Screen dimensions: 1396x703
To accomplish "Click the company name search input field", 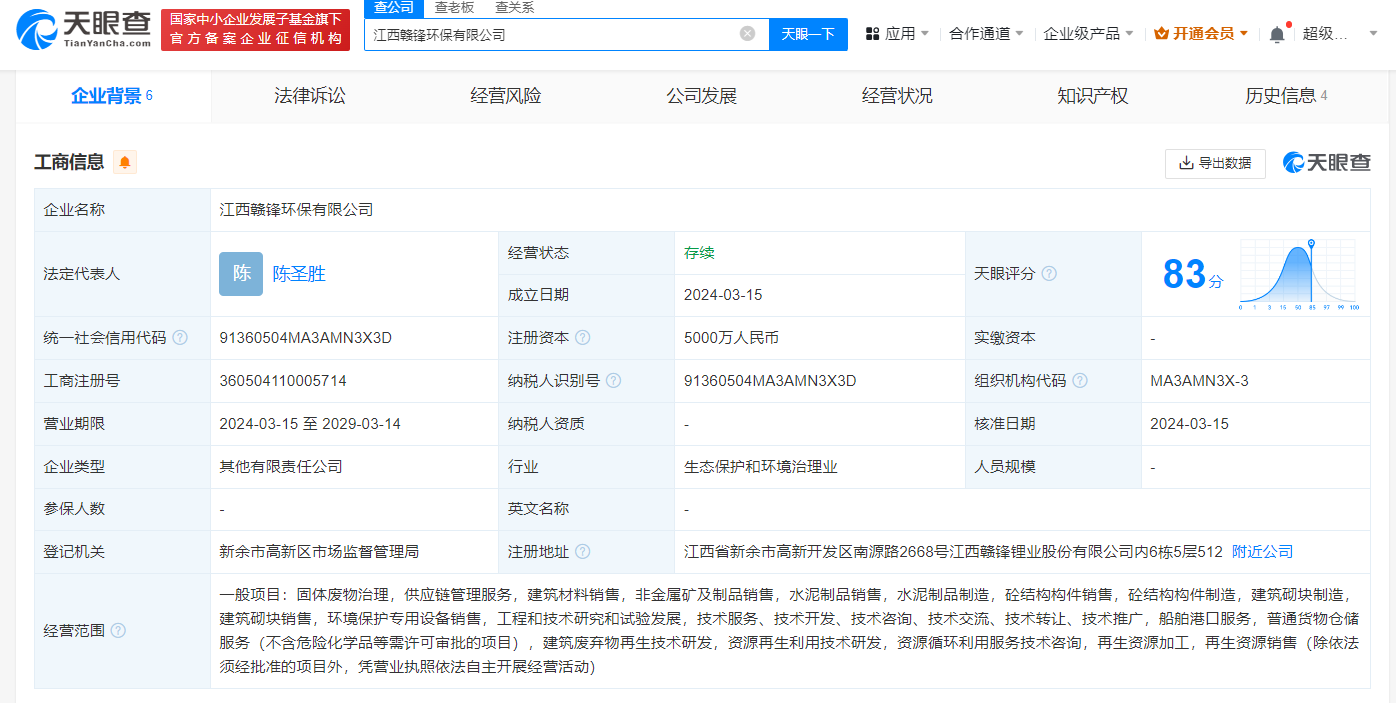I will (x=550, y=34).
